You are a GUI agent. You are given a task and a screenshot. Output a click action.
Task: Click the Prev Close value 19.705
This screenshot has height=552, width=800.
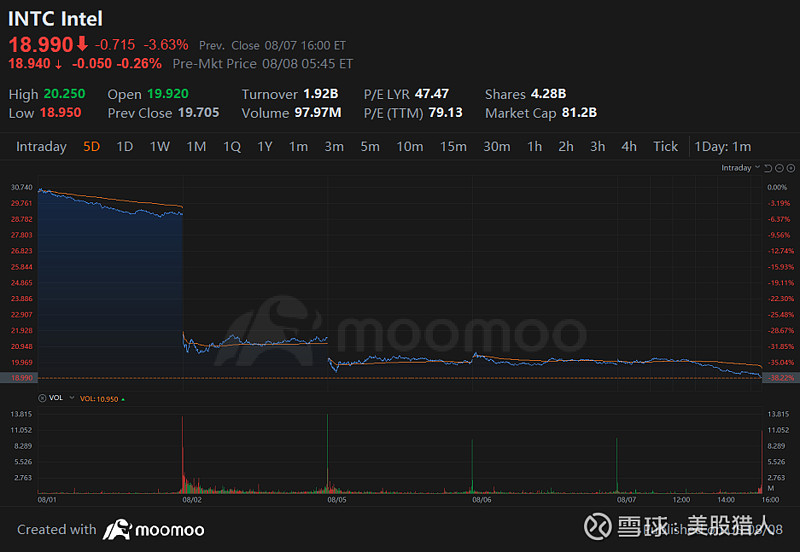198,113
